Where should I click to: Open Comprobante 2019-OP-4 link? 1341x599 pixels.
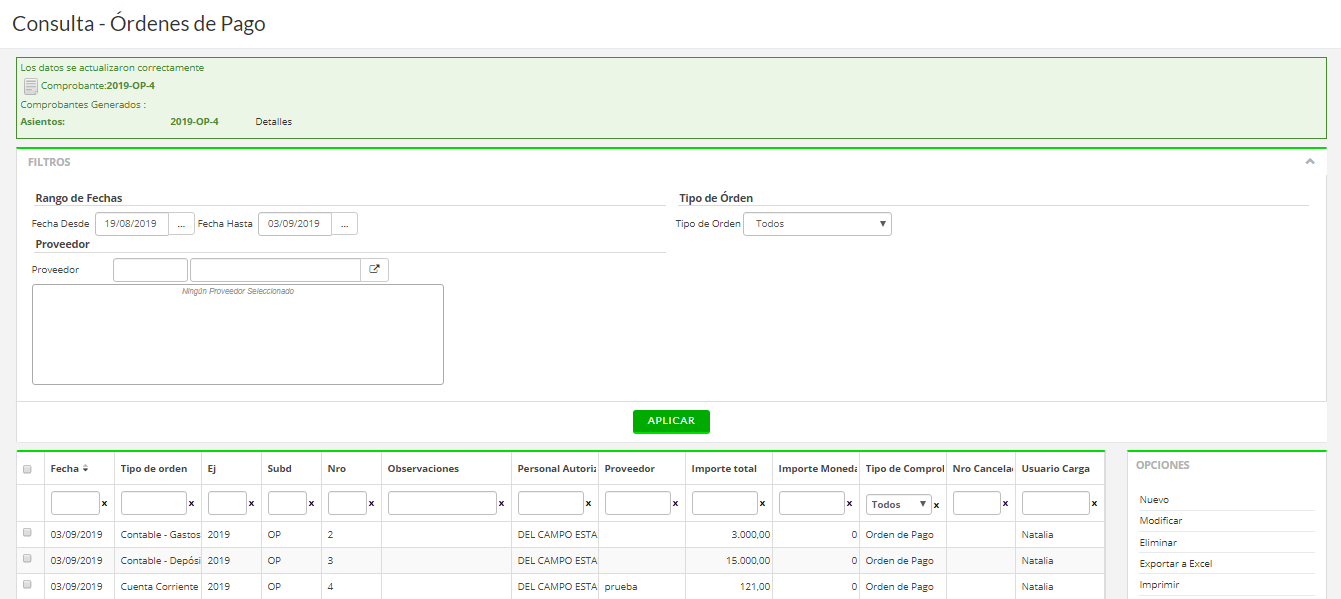[131, 86]
